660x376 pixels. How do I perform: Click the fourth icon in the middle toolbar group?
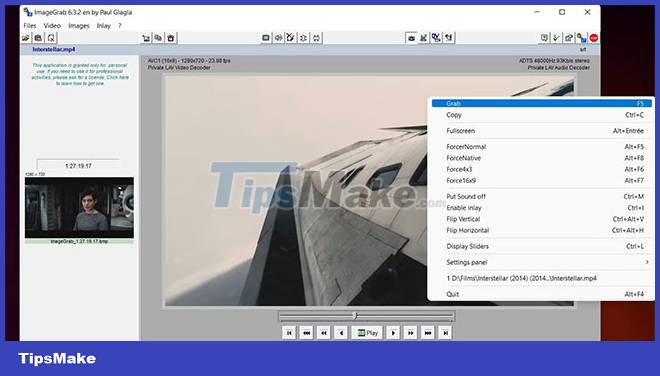point(303,38)
